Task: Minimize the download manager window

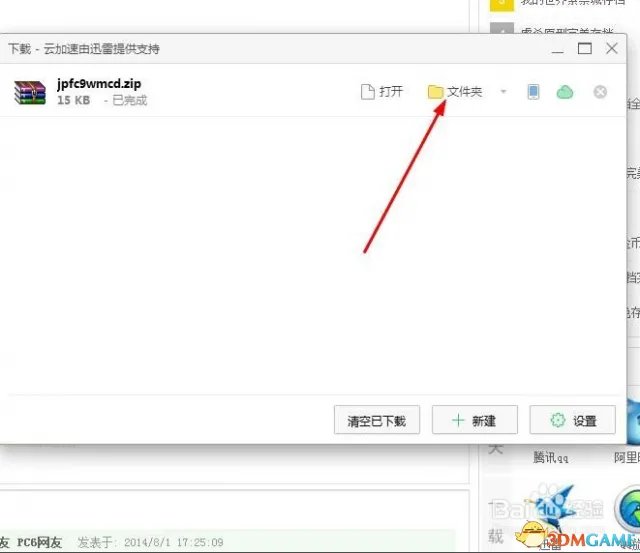Action: (x=557, y=48)
